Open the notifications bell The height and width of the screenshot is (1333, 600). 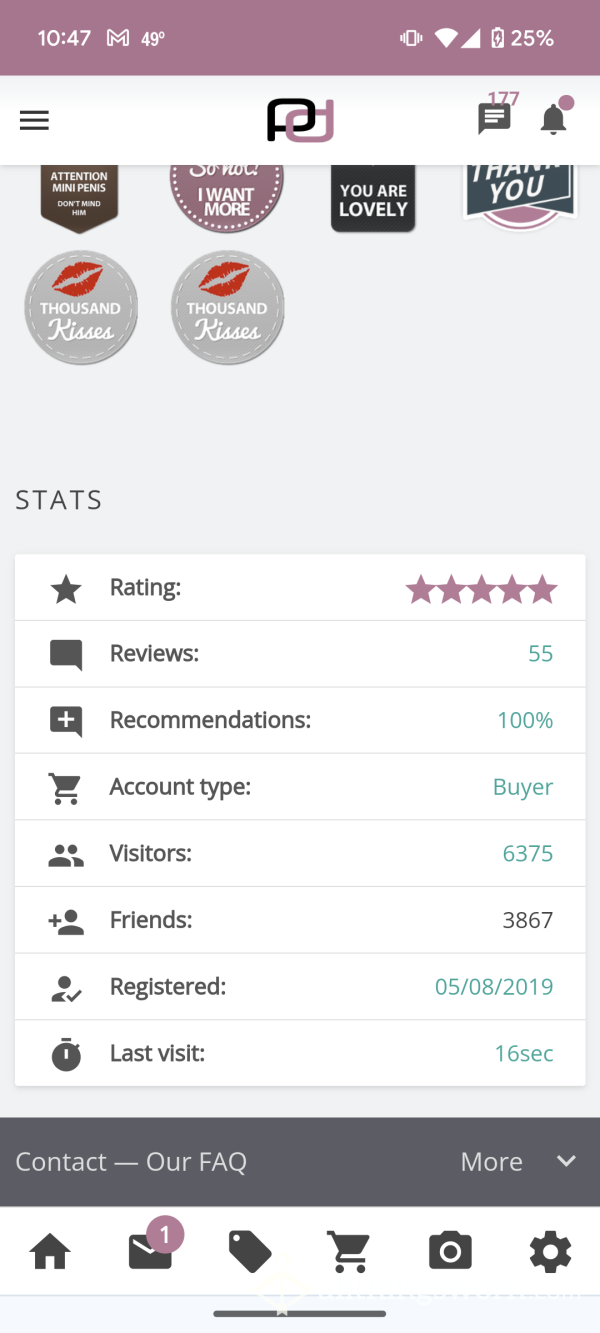553,119
